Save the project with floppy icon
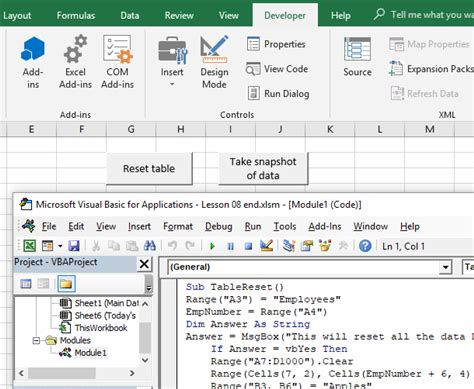The height and width of the screenshot is (389, 474). pyautogui.click(x=74, y=246)
